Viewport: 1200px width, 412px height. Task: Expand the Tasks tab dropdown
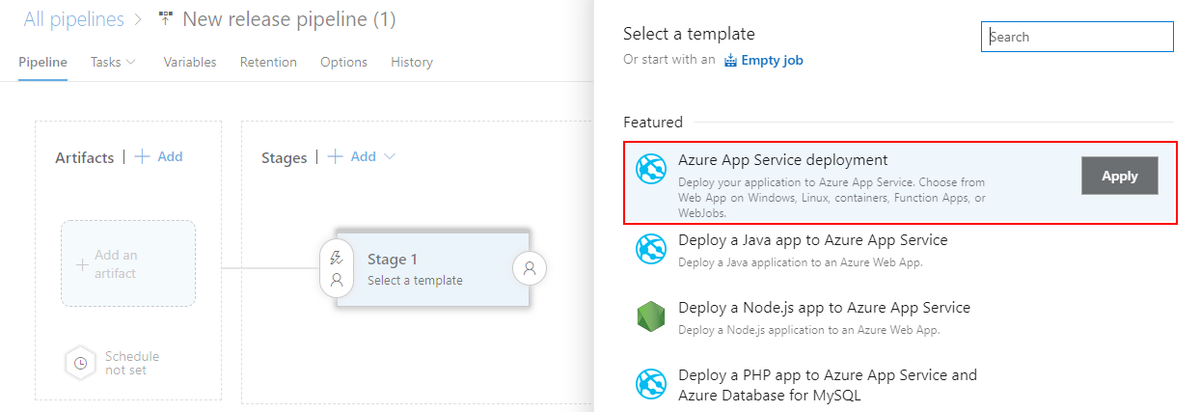click(x=130, y=62)
